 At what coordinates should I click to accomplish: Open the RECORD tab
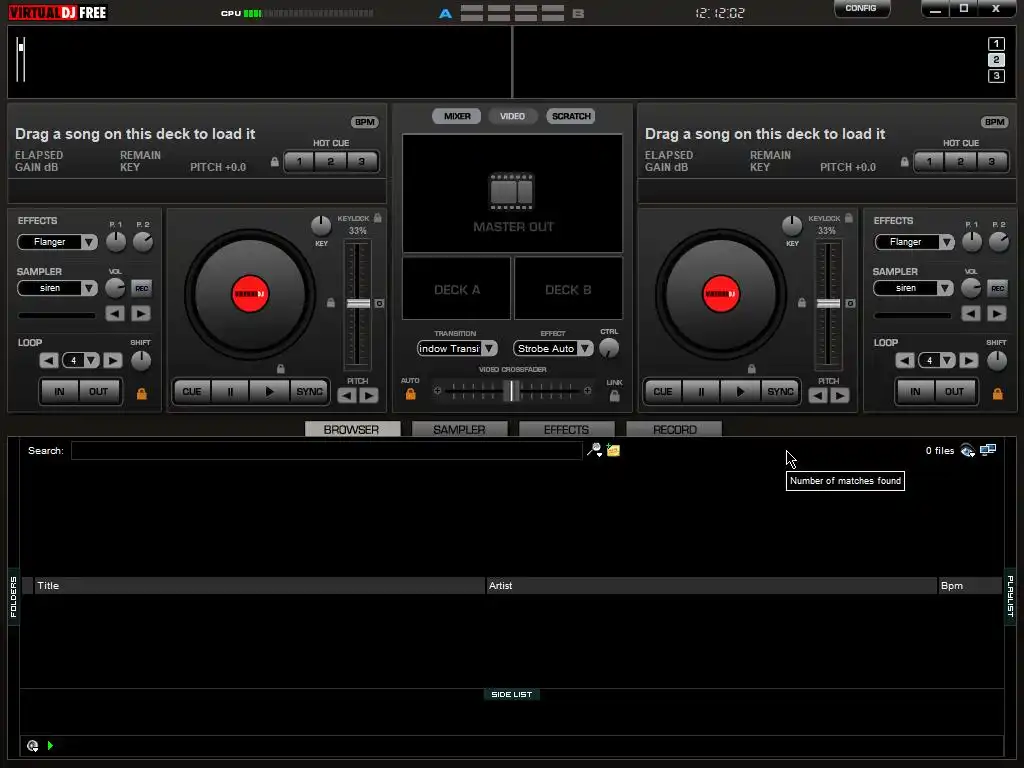point(674,429)
